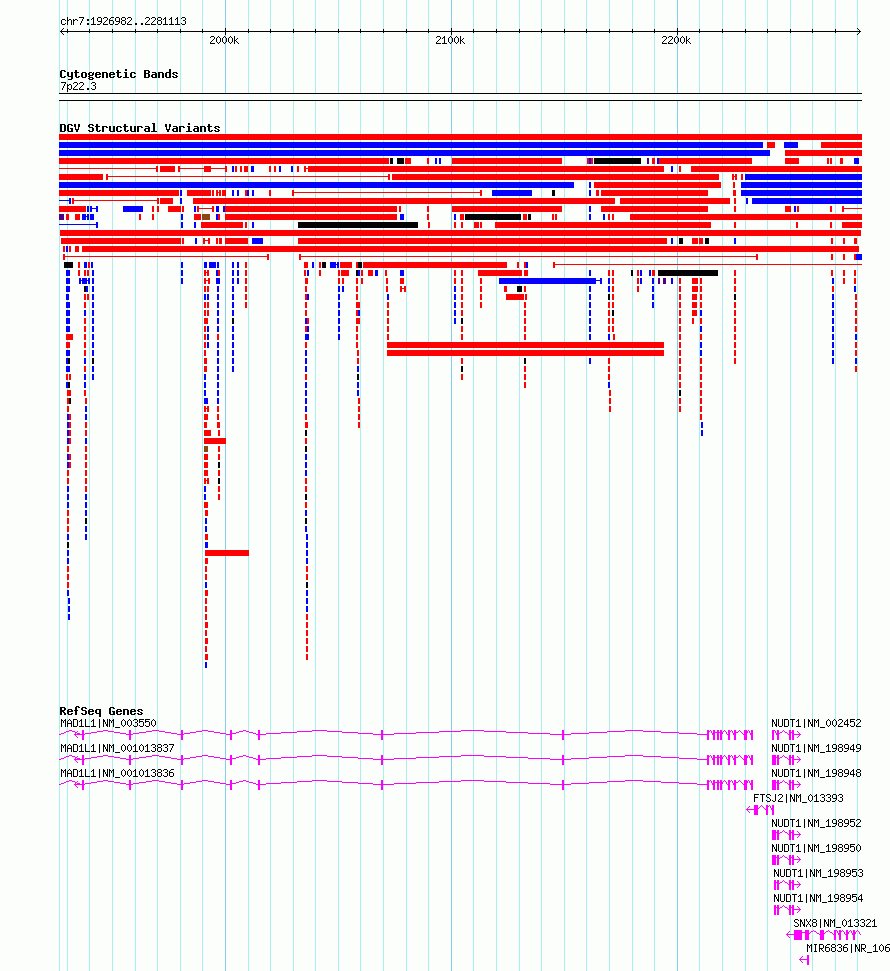Open the Cytogenetic Bands track title
Screen dimensions: 890x971
(x=119, y=74)
